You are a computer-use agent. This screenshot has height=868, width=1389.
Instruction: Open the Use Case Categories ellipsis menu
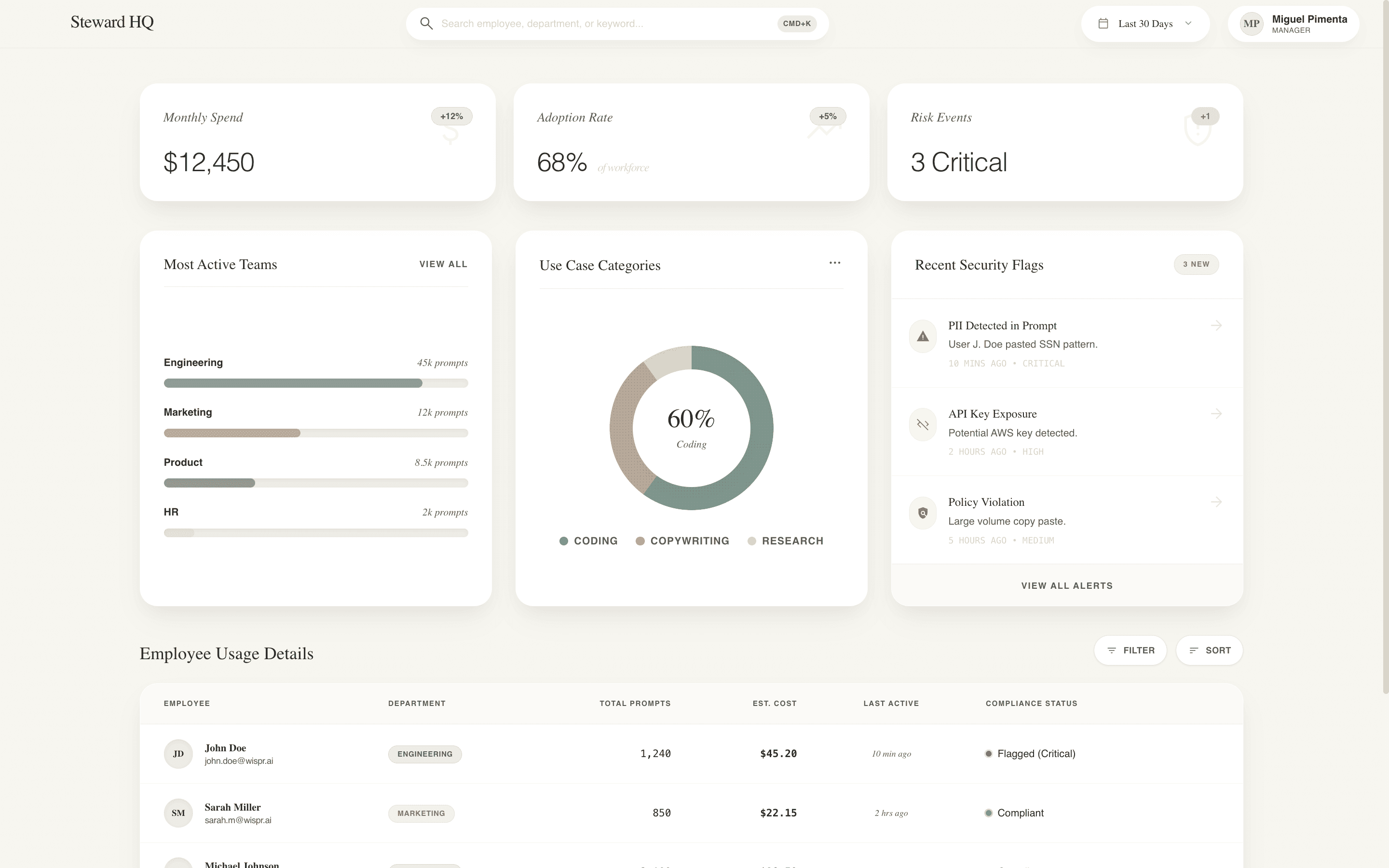tap(835, 263)
